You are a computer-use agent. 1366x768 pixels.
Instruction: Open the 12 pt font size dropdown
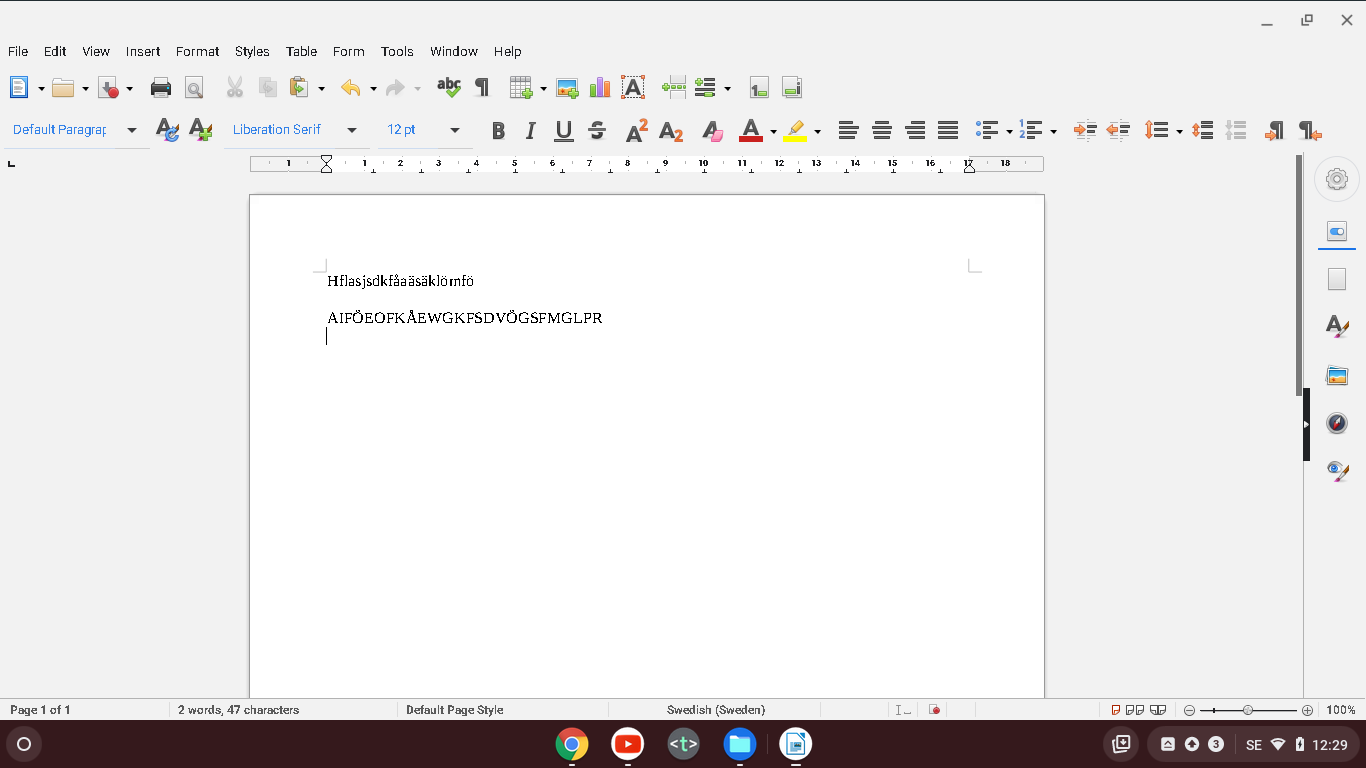click(x=455, y=130)
